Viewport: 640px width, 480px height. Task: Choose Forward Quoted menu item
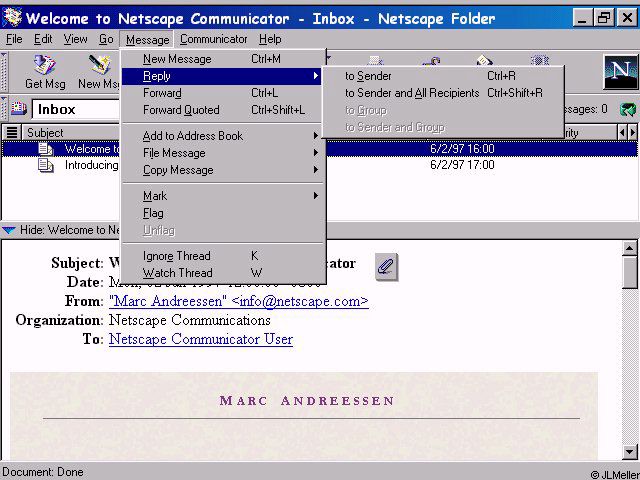(x=224, y=110)
